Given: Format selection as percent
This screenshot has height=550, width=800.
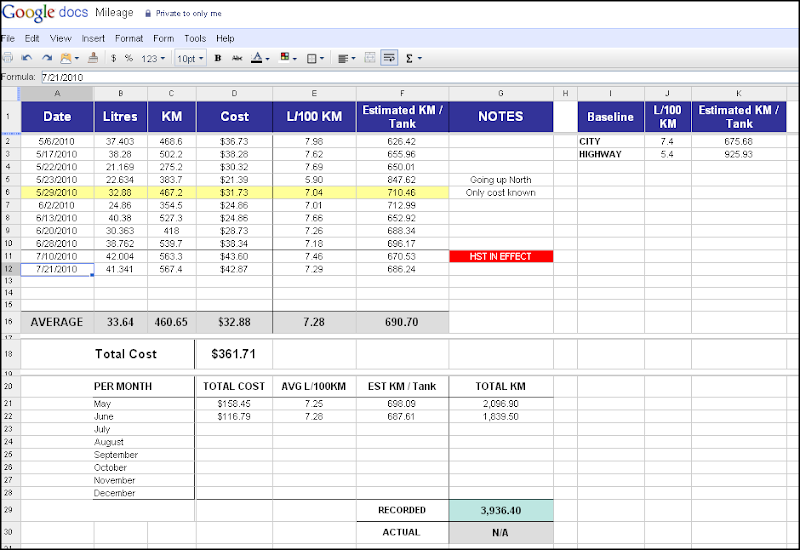Looking at the screenshot, I should click(129, 58).
